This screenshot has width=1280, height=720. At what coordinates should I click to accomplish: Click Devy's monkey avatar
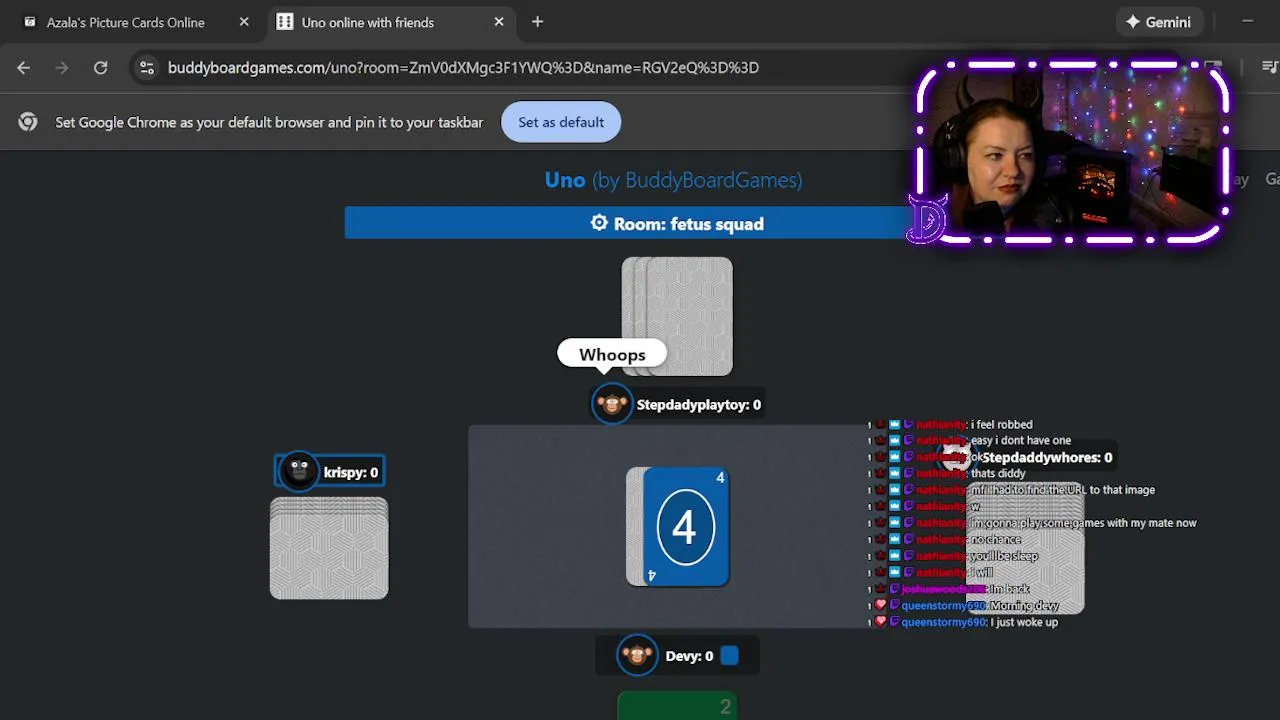[637, 656]
